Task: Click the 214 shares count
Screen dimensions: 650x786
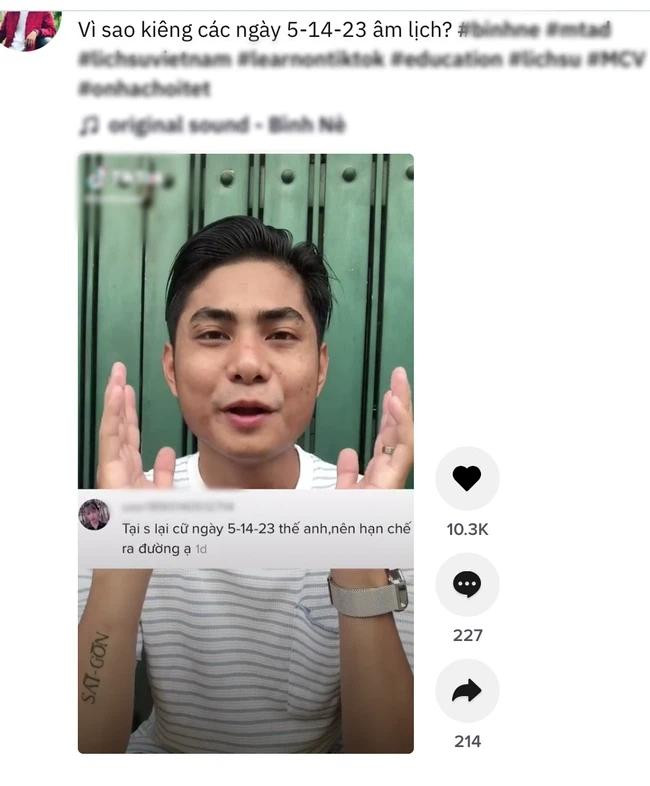Action: coord(467,741)
